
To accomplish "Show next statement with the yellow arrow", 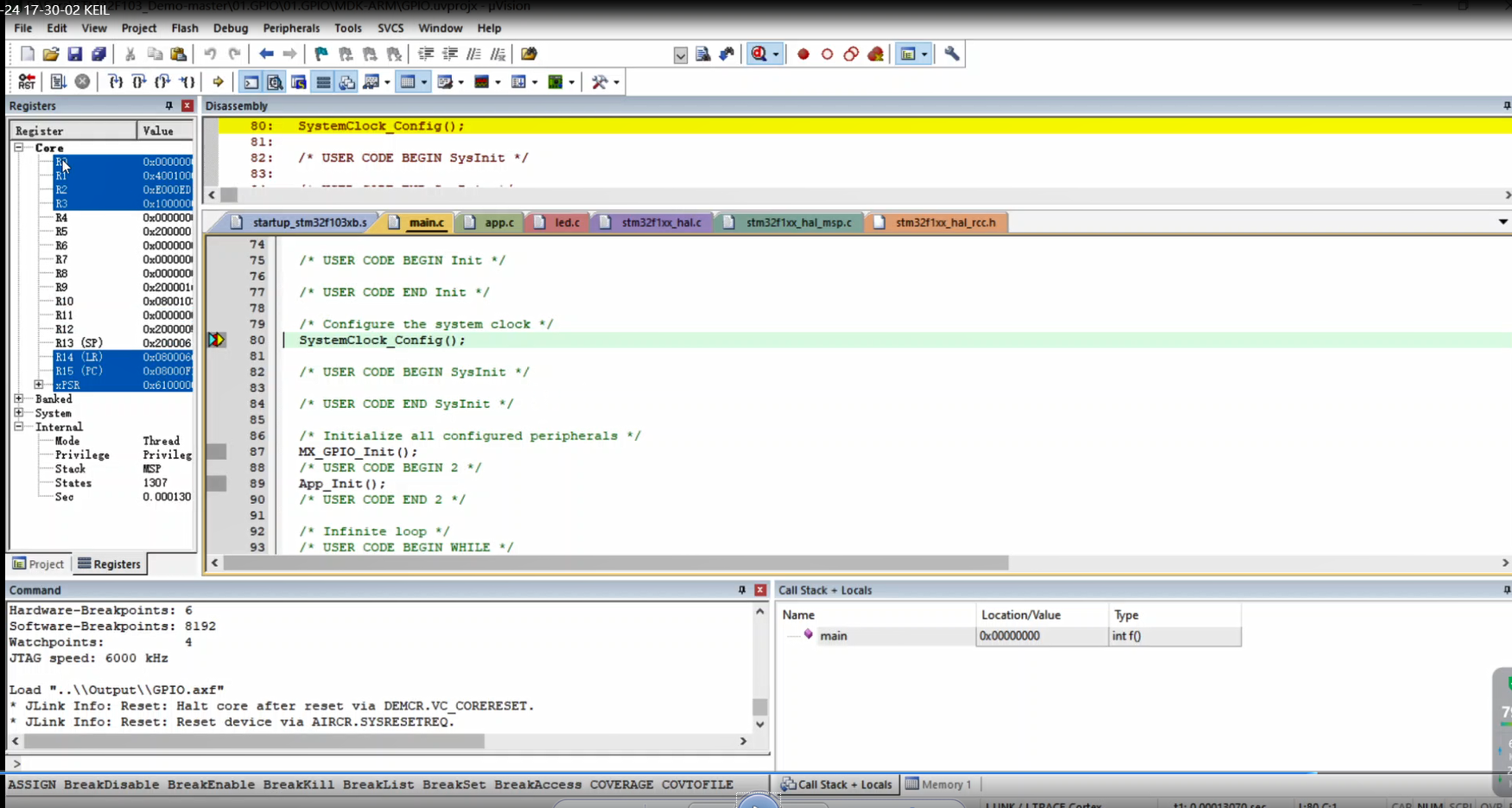I will point(218,82).
